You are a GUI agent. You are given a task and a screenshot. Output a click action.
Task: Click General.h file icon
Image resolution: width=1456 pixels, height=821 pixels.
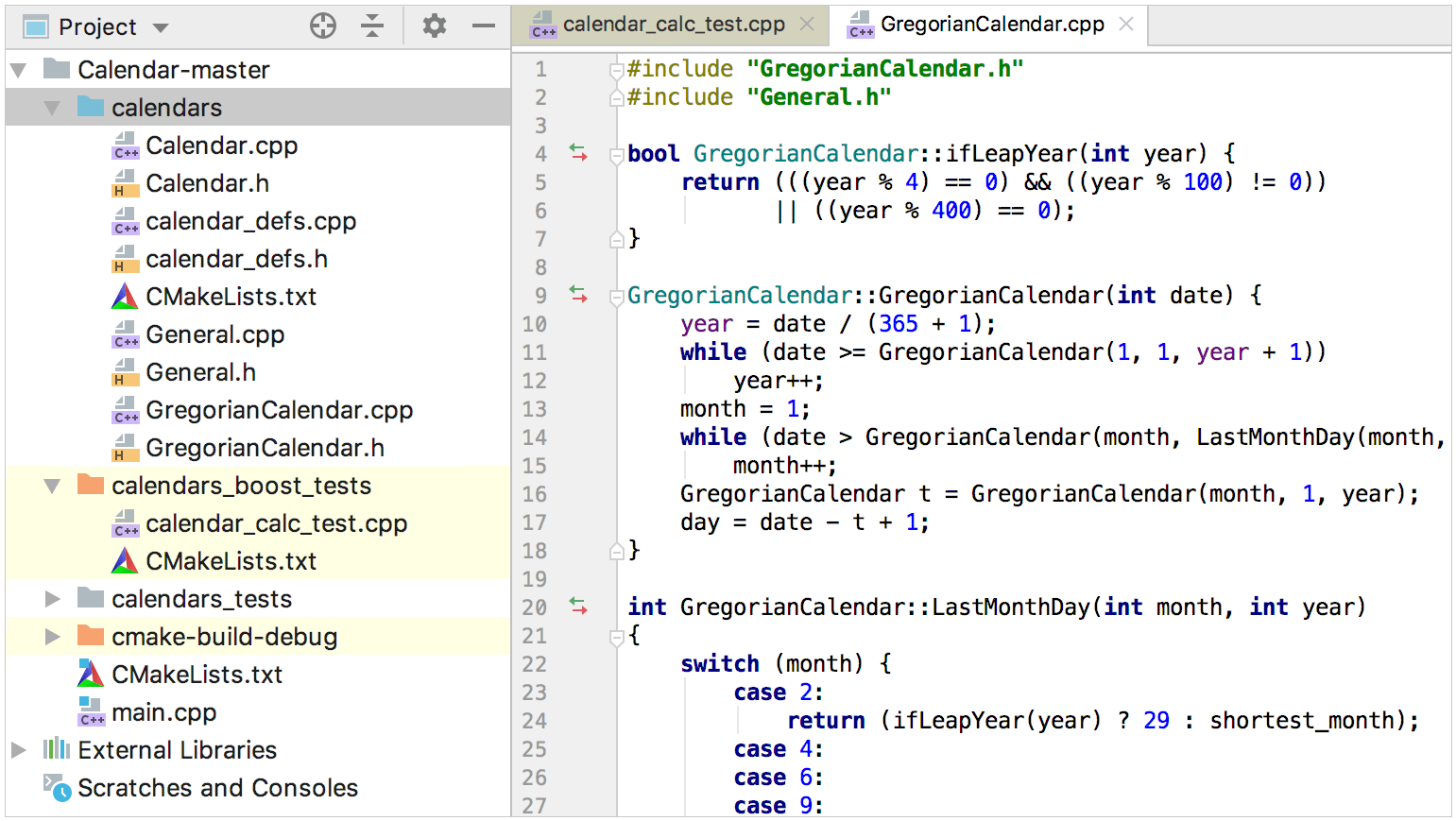125,372
